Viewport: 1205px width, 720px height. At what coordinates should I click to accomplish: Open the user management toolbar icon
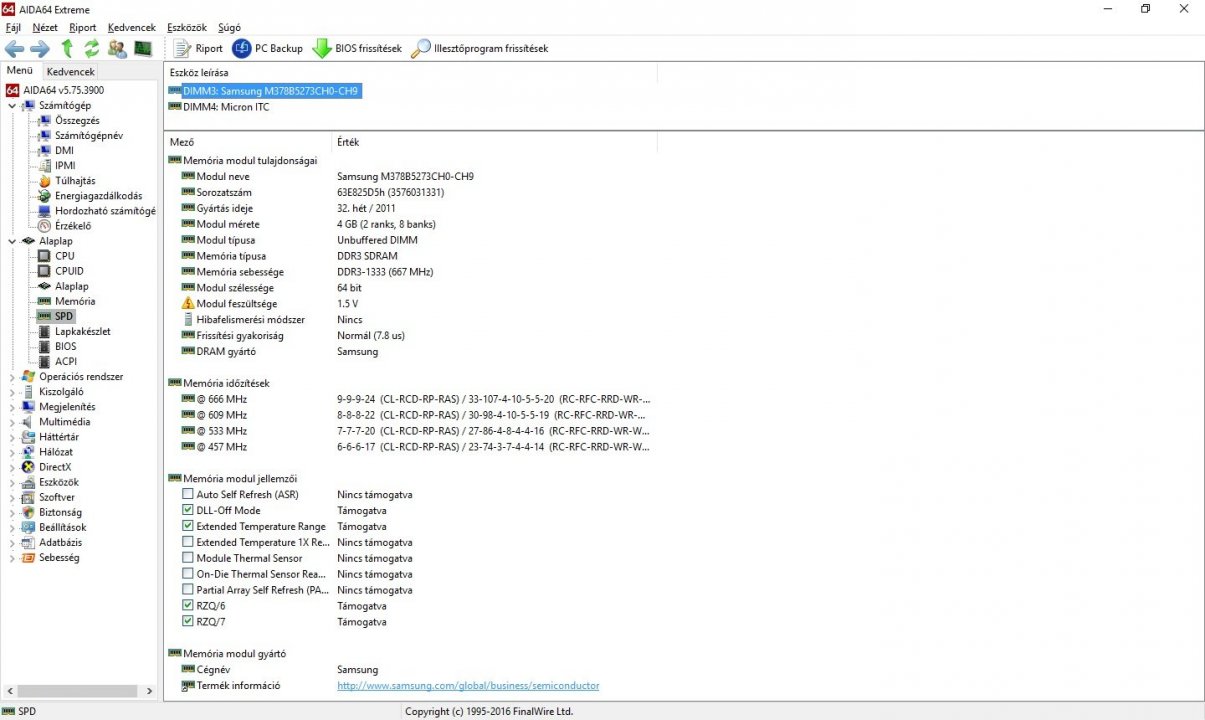117,48
